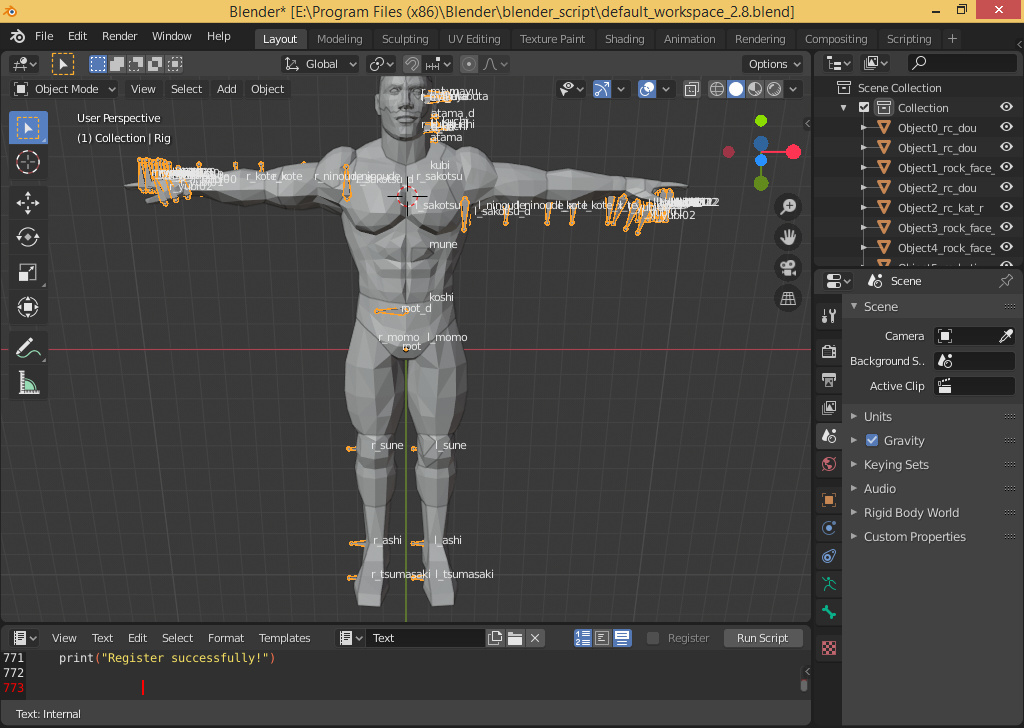Choose the Rotate tool

tap(27, 237)
